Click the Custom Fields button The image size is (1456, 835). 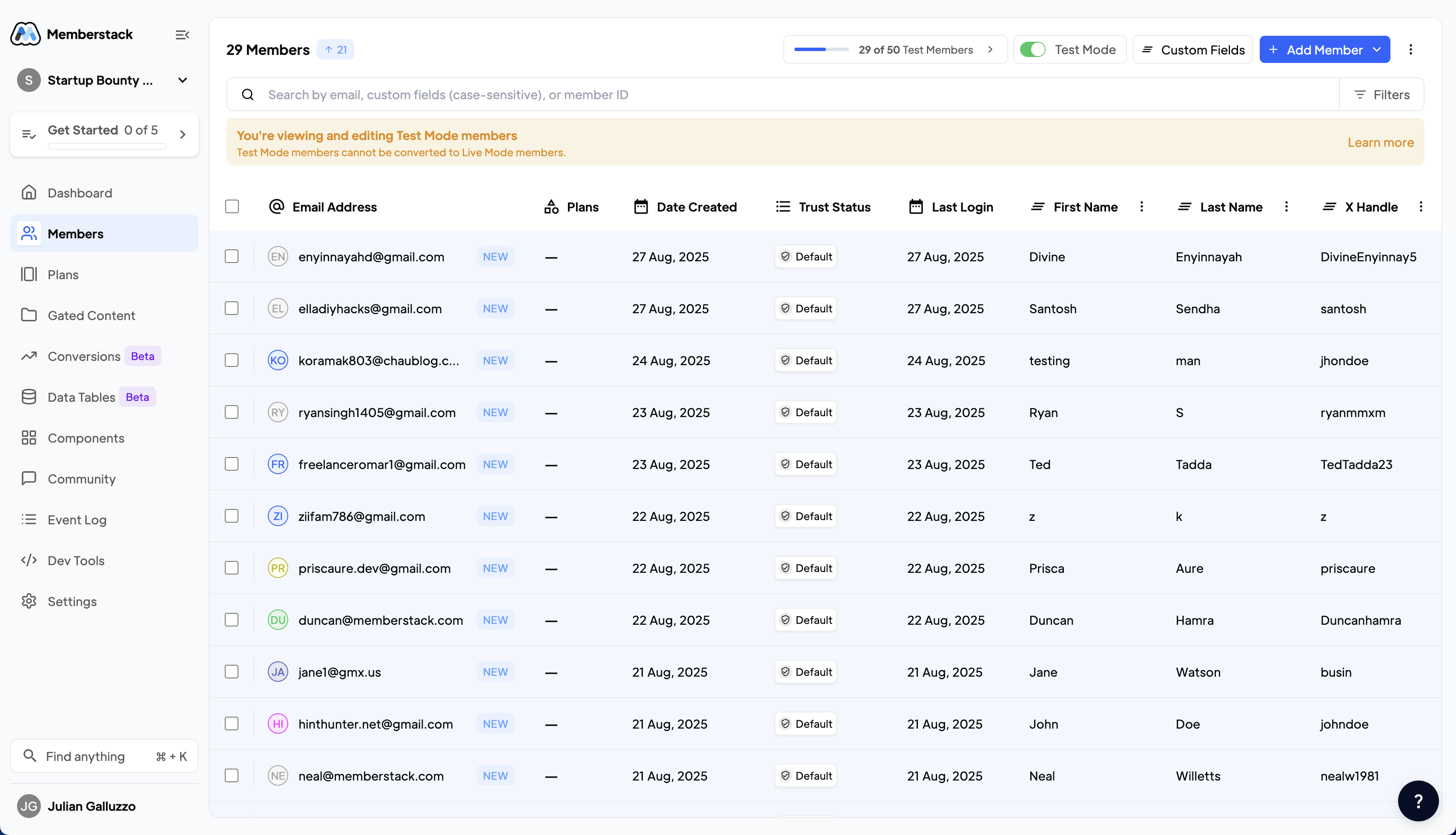(1192, 50)
